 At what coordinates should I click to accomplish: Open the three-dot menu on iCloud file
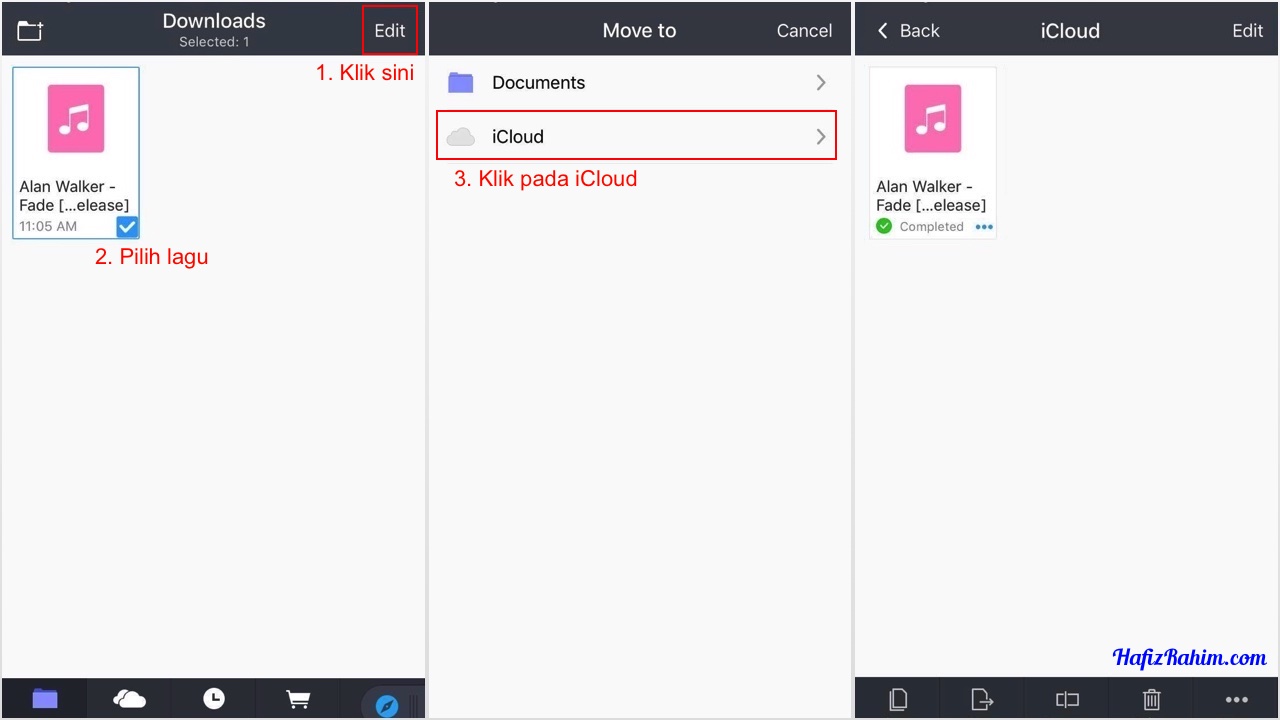(984, 227)
